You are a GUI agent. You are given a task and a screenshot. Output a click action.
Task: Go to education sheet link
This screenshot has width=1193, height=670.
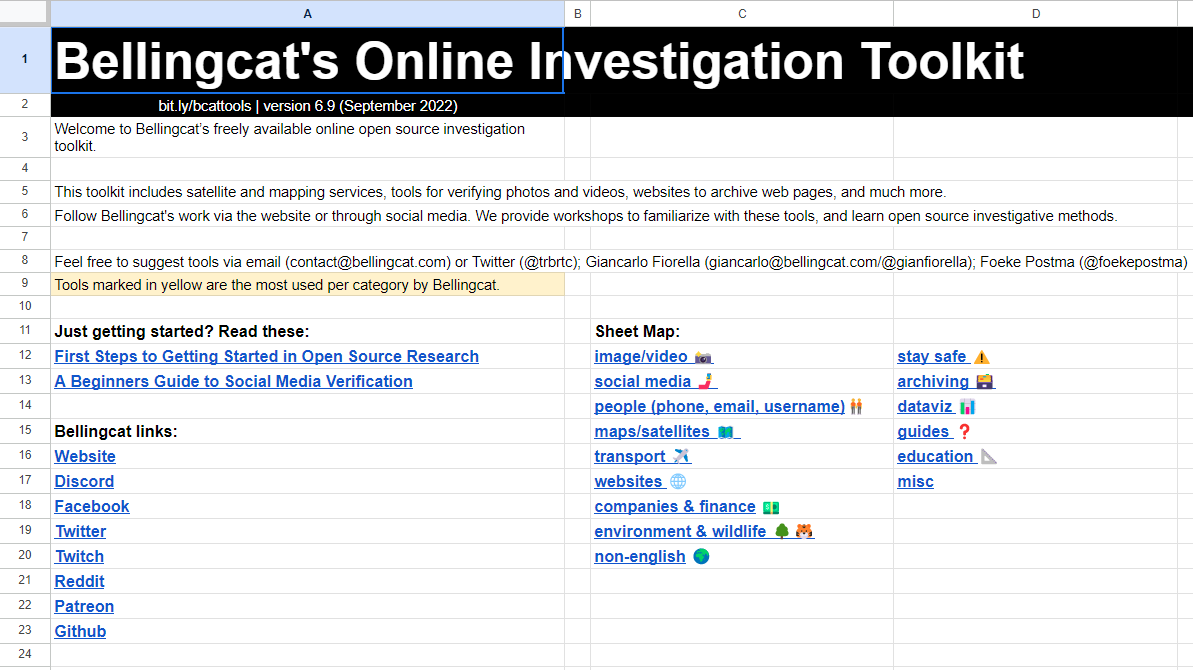[936, 457]
